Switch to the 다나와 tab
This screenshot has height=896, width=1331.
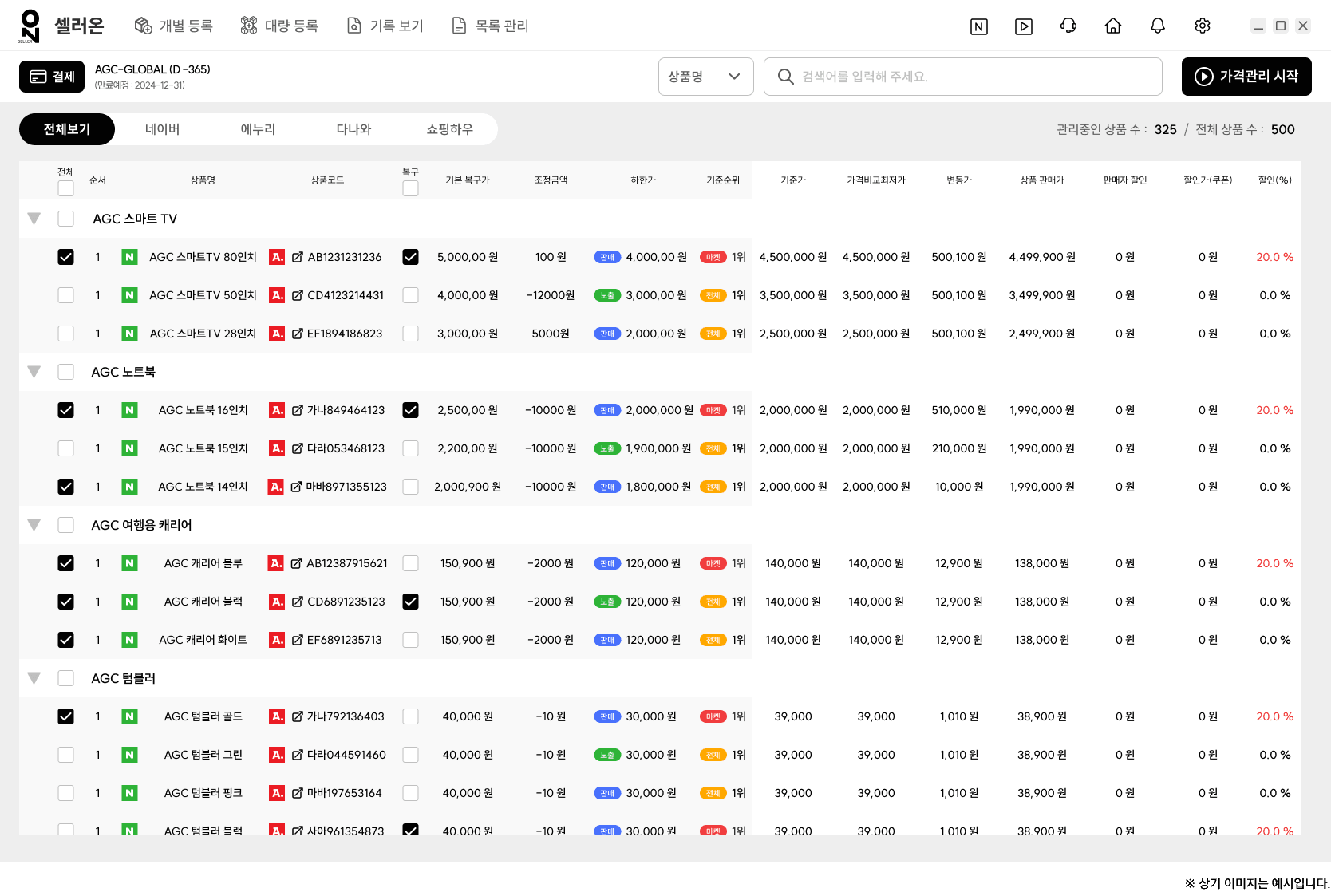tap(353, 128)
